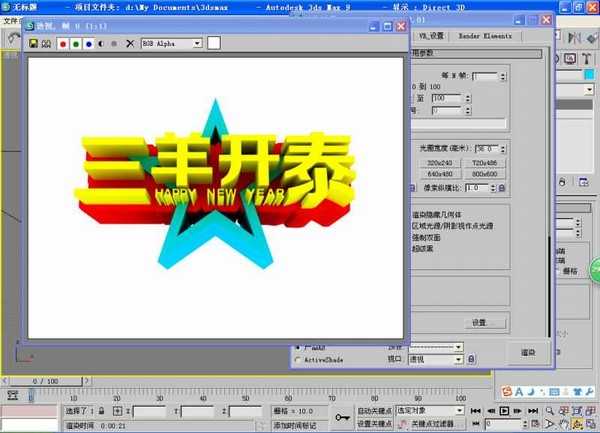The width and height of the screenshot is (600, 433).
Task: Play the animation
Action: point(504,411)
